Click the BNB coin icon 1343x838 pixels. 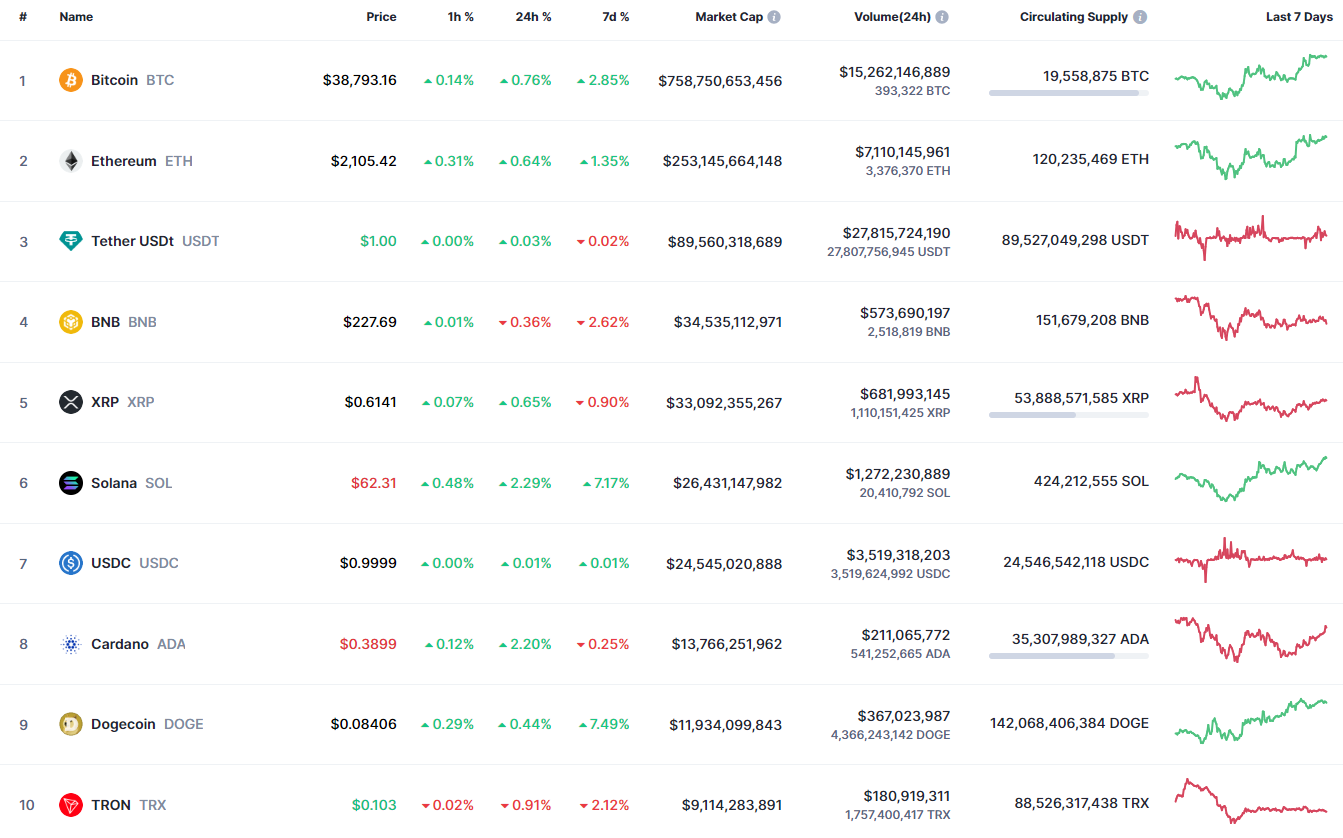(71, 322)
